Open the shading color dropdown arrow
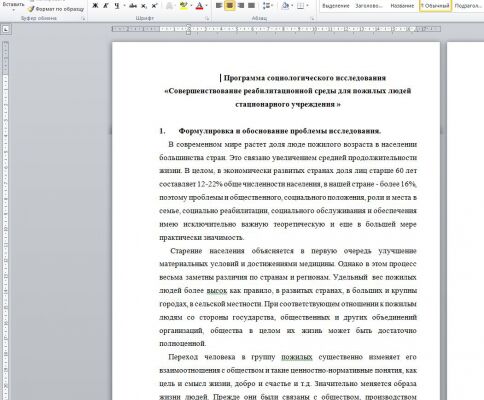 tap(292, 6)
